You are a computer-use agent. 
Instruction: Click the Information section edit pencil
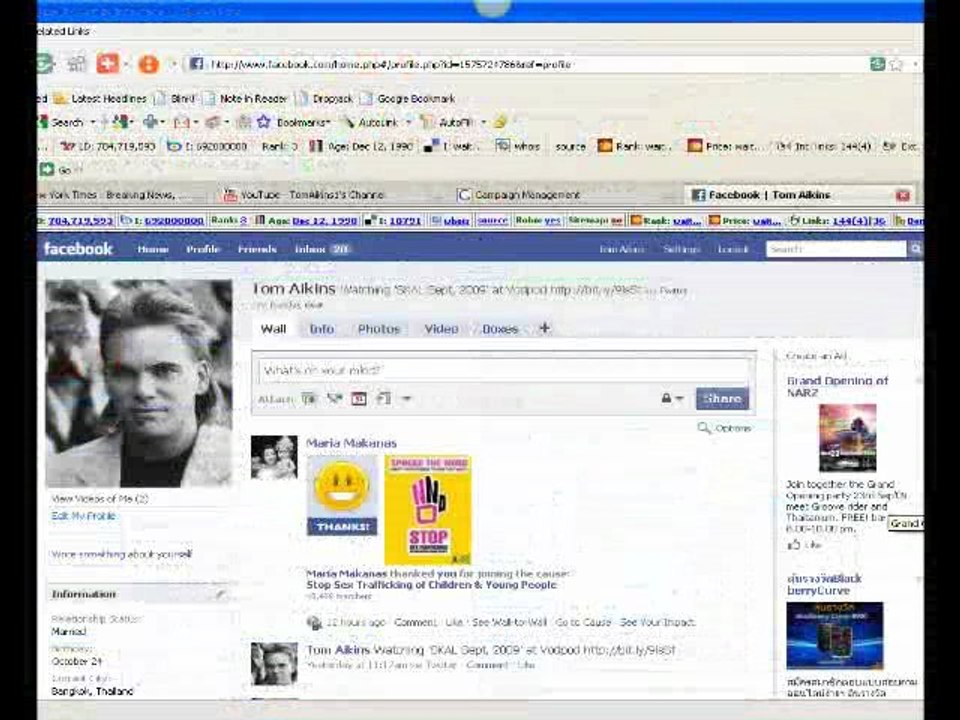tap(220, 594)
